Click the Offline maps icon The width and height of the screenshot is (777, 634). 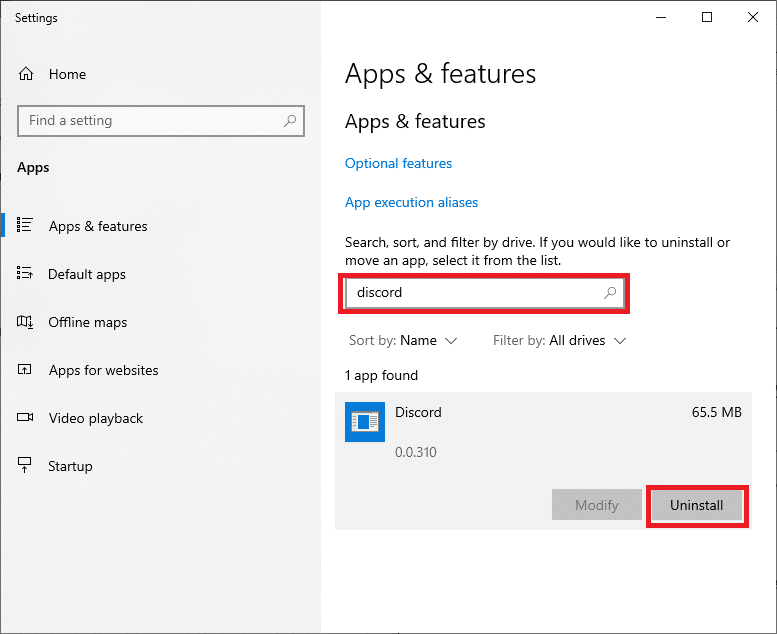pos(26,322)
